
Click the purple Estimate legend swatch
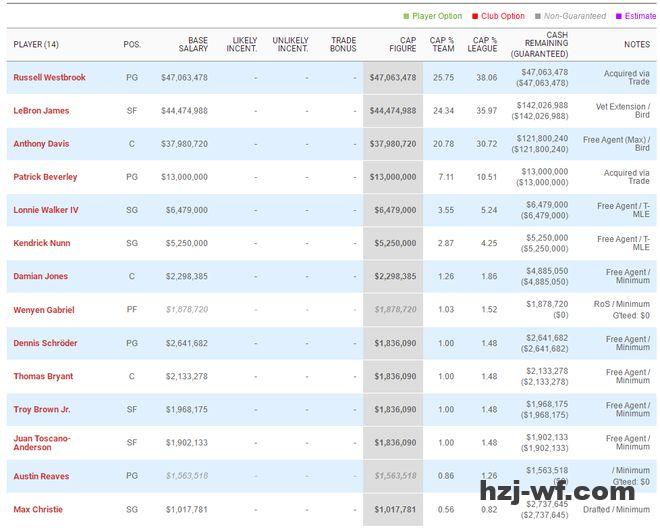pos(620,16)
